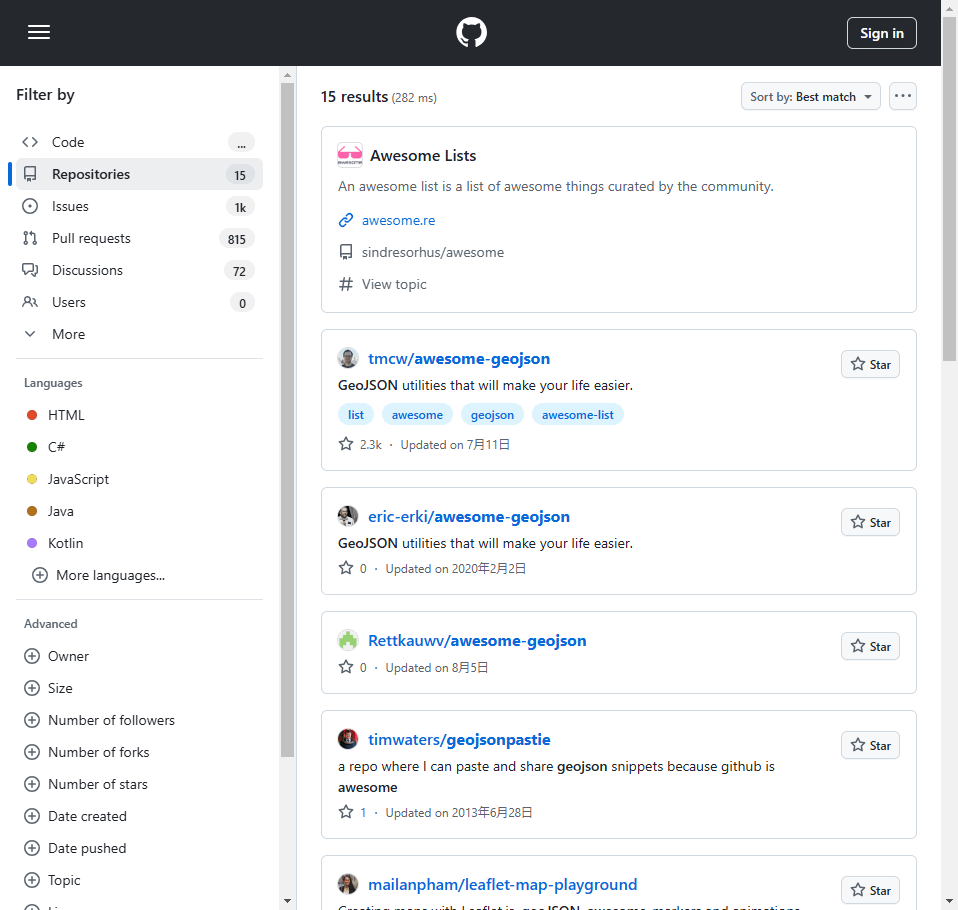Viewport: 958px width, 910px height.
Task: Click timwaters user avatar
Action: [348, 739]
